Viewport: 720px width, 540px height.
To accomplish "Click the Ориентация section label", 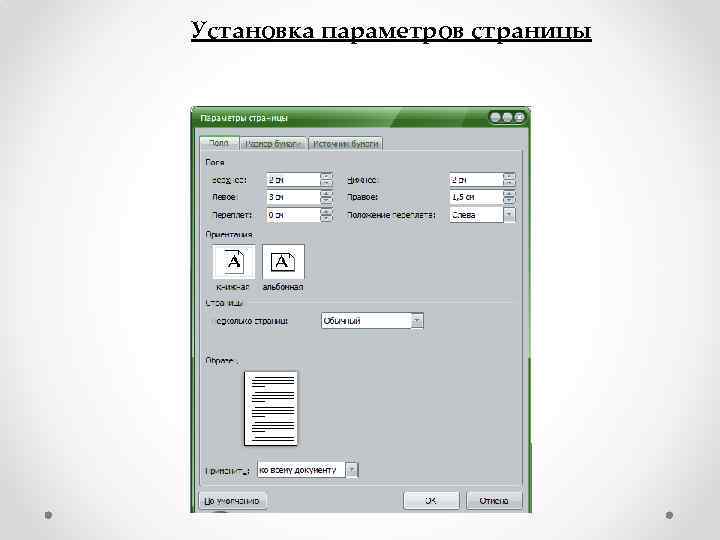I will coord(229,235).
